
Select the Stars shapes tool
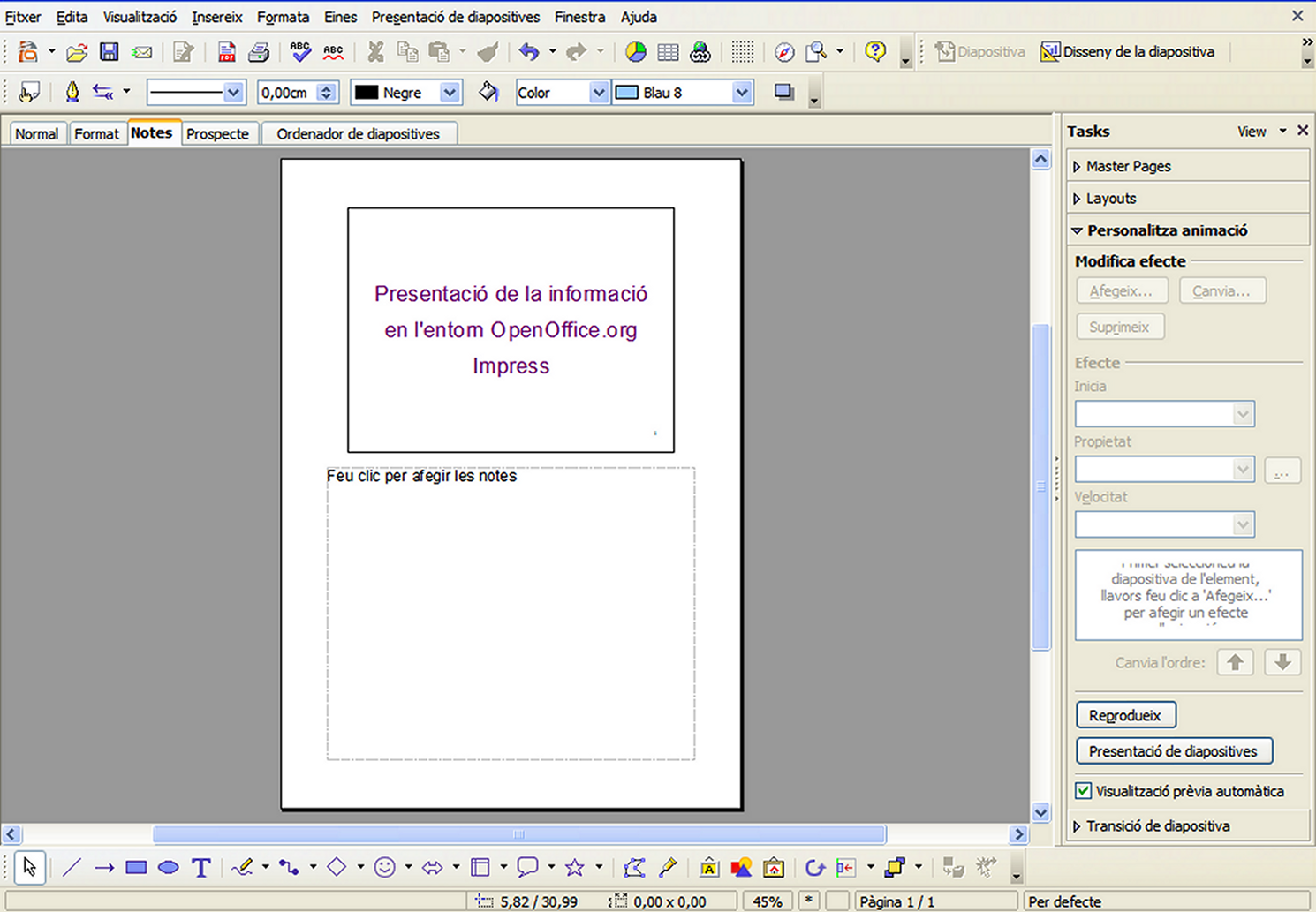[x=575, y=868]
